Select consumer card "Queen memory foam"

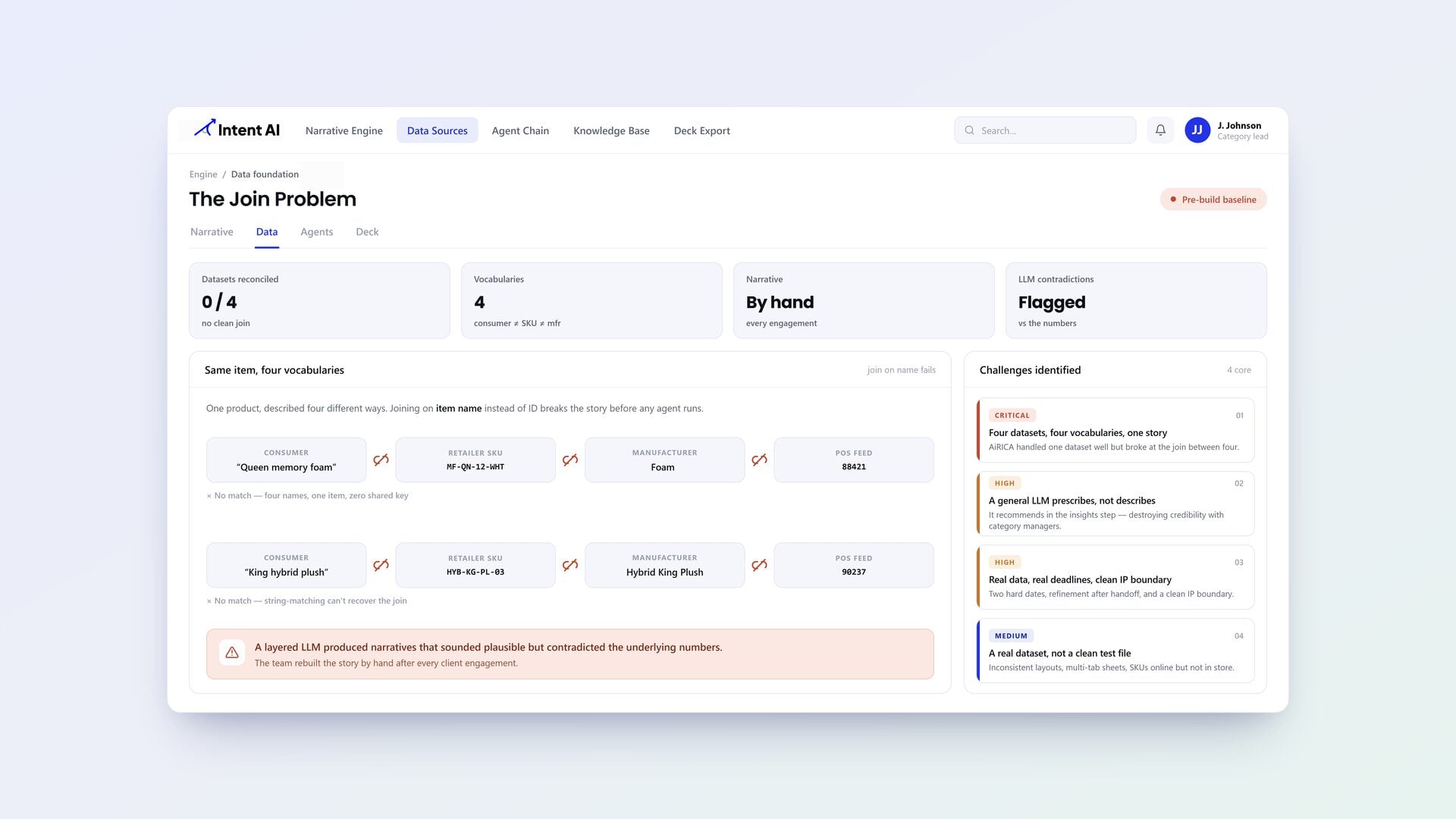pos(286,460)
